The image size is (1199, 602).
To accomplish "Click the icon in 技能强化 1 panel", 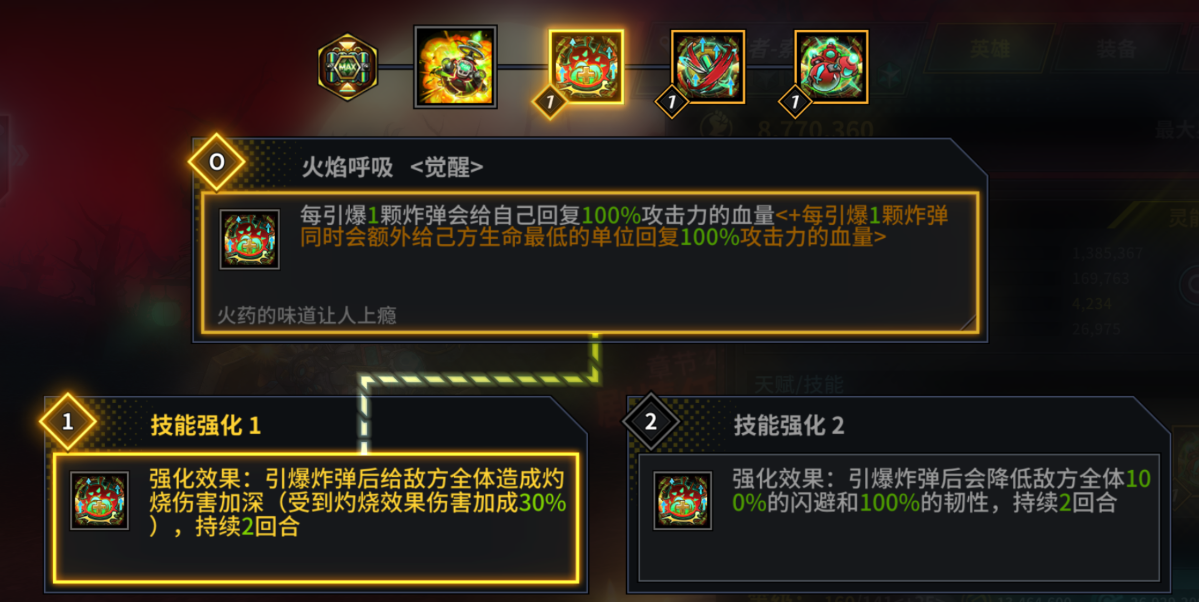I will [x=99, y=501].
